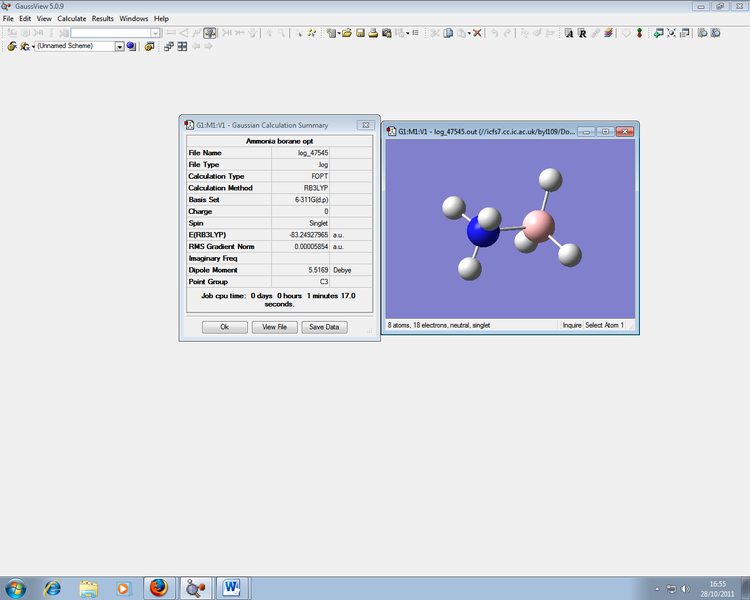
Task: Open the Results menu
Action: [103, 19]
